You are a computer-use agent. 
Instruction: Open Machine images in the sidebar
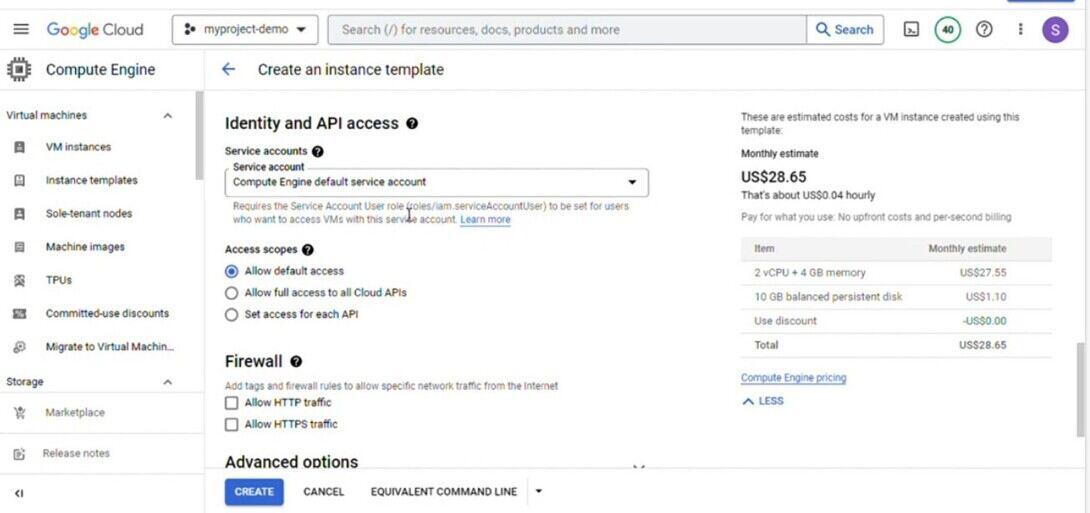point(85,247)
